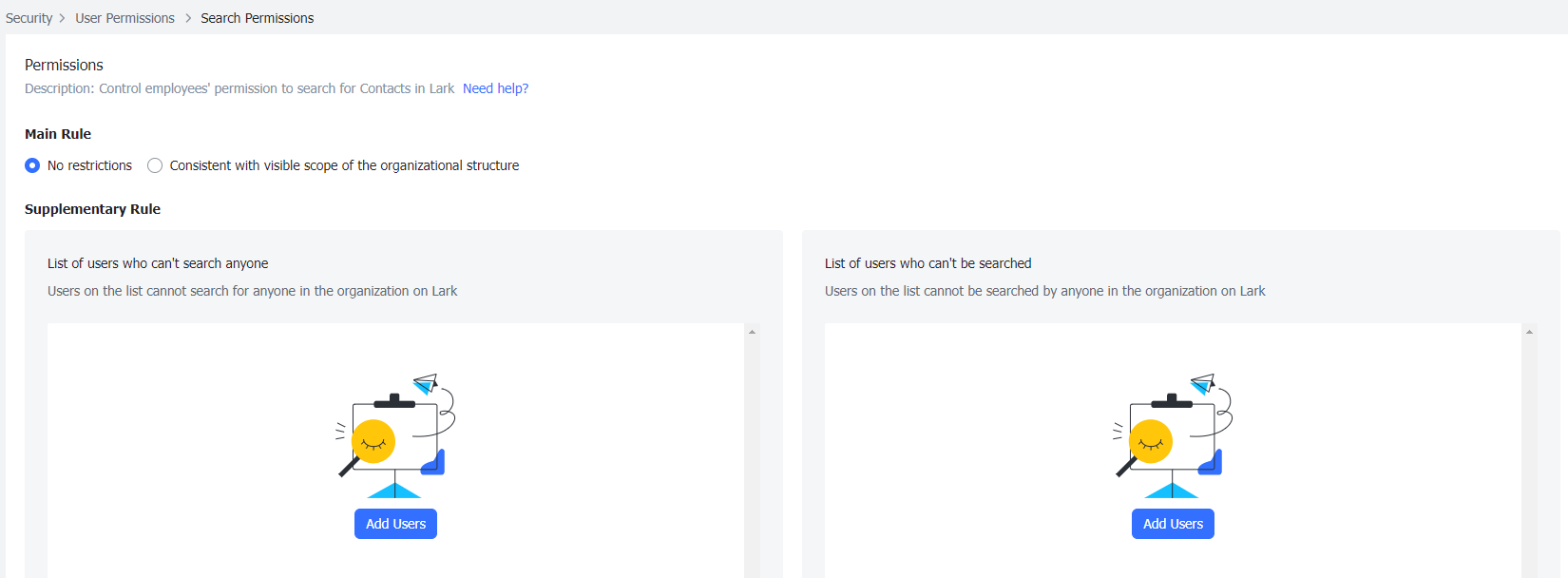
Task: Select the No restrictions radio button
Action: click(x=32, y=165)
